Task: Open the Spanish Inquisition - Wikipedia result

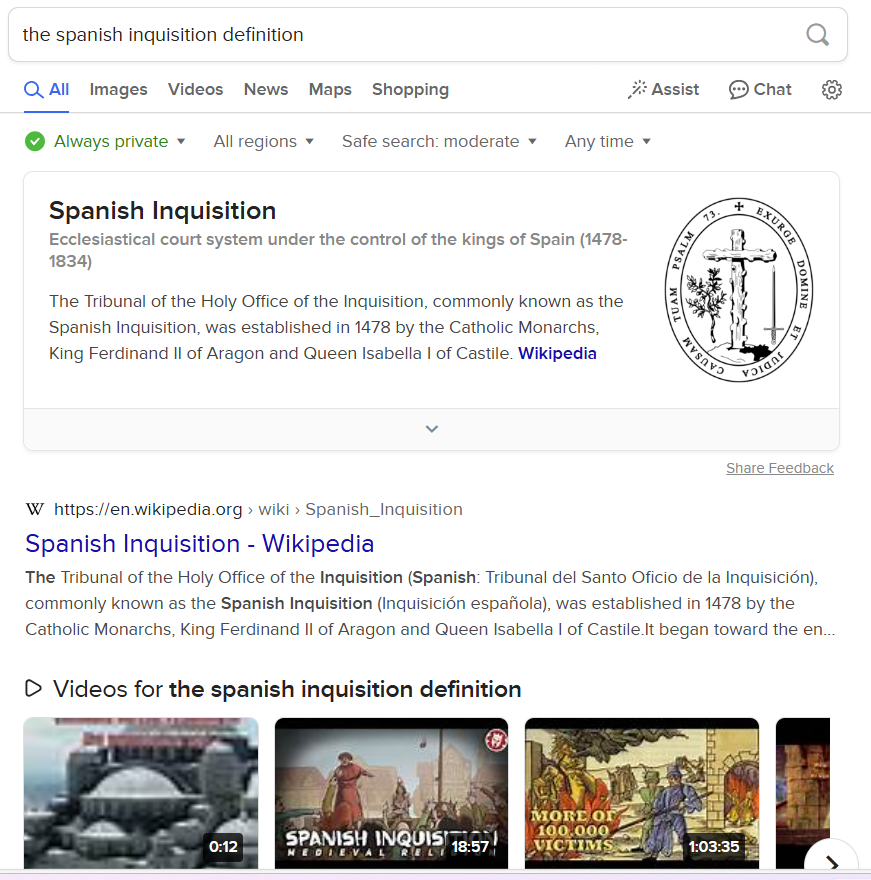Action: tap(200, 544)
